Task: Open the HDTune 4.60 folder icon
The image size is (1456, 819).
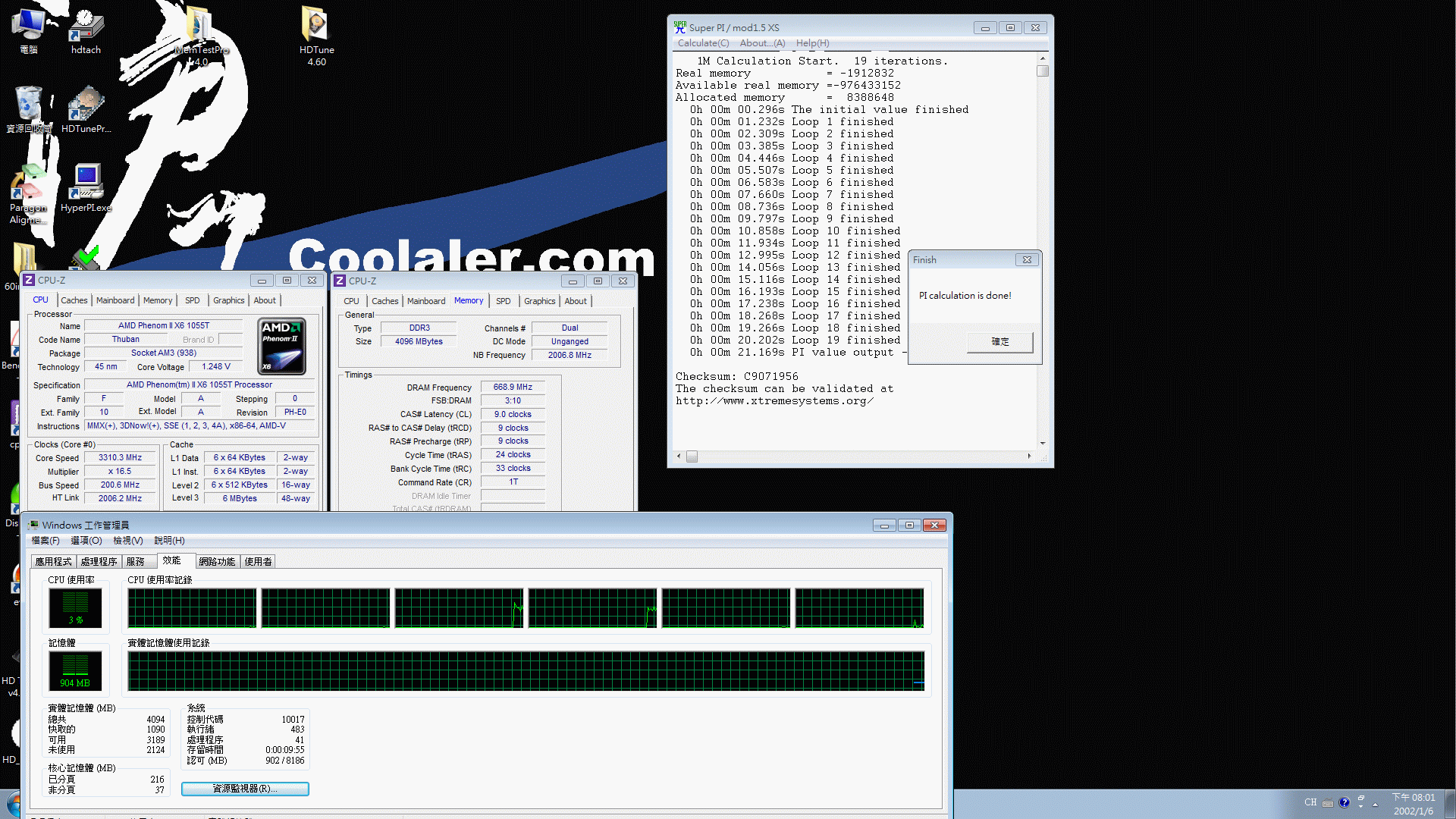Action: 316,34
